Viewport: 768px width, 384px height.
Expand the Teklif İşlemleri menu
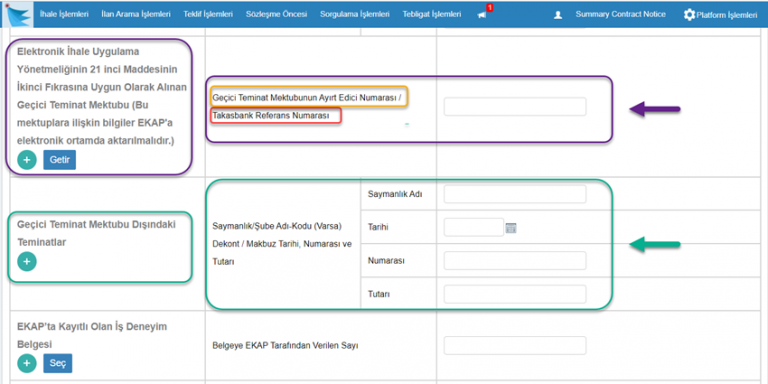tap(208, 15)
